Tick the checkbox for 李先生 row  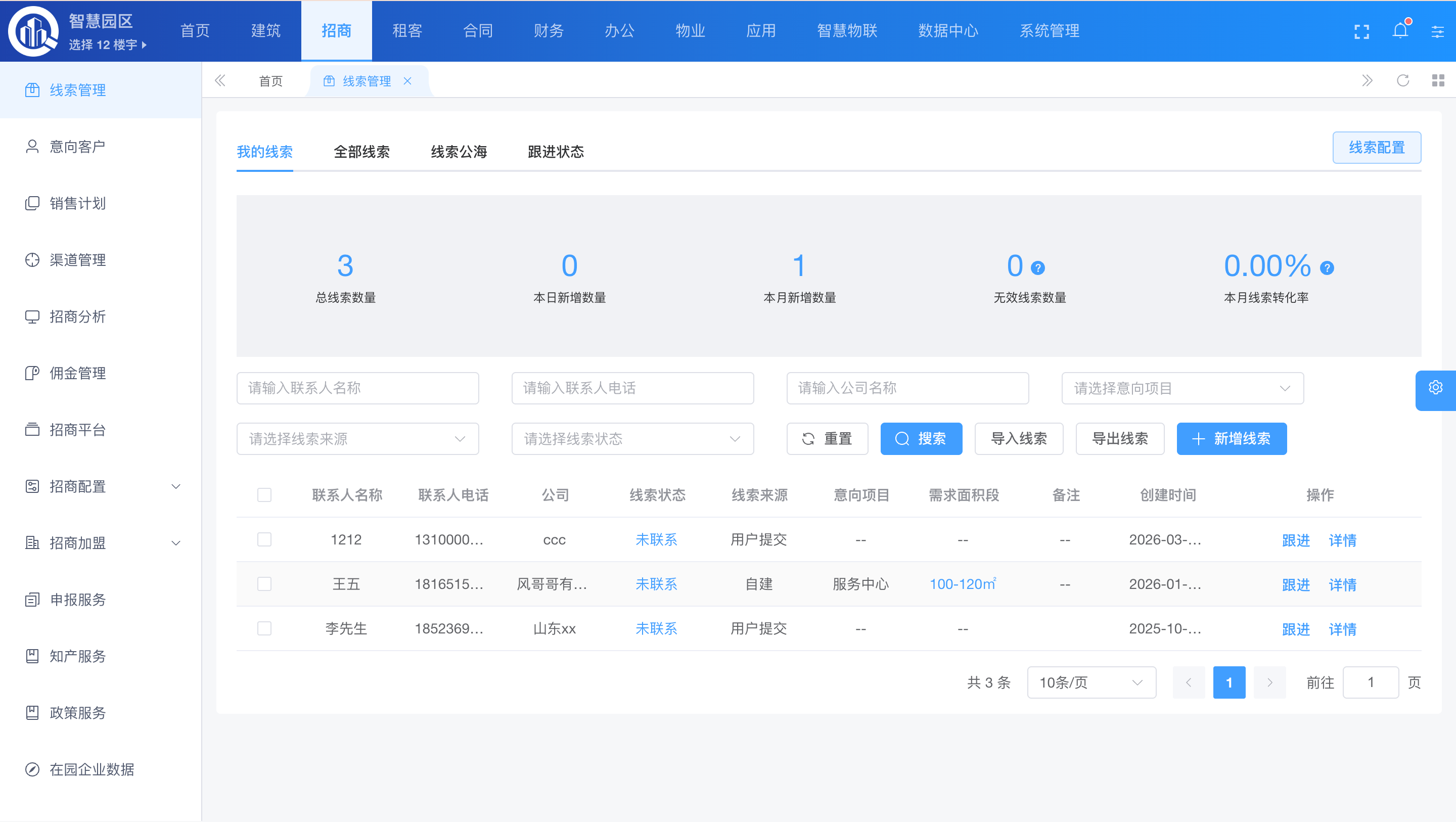(x=264, y=629)
